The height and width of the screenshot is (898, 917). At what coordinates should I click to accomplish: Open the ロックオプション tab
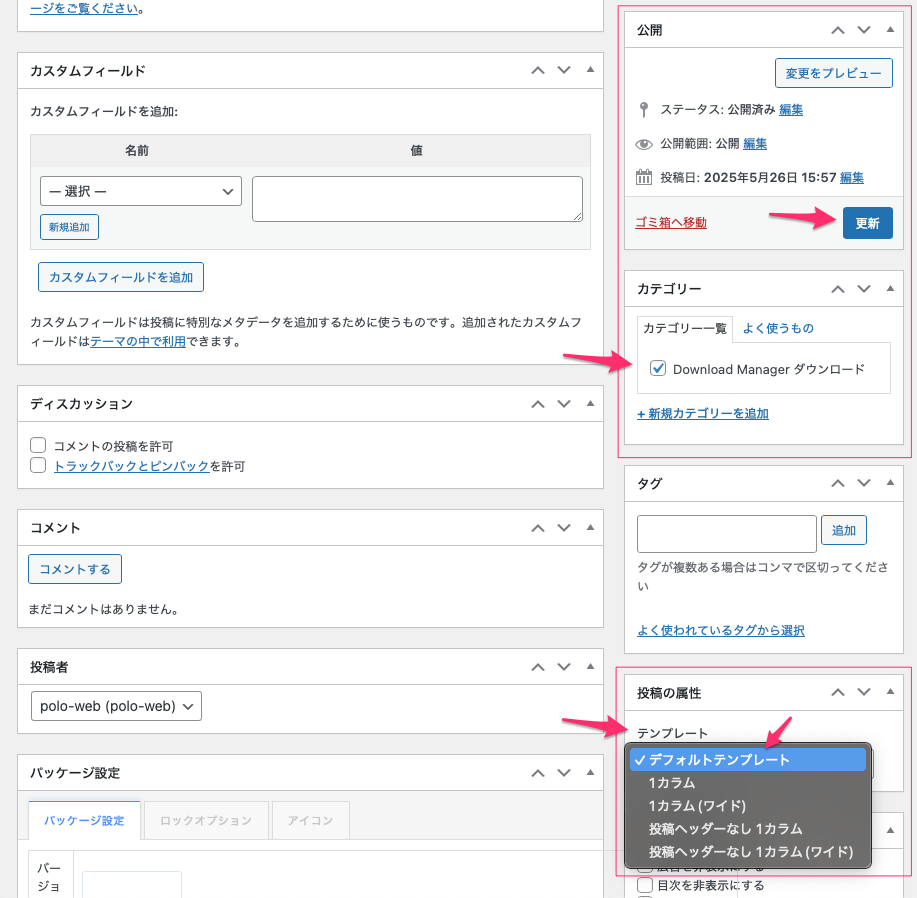tap(206, 820)
